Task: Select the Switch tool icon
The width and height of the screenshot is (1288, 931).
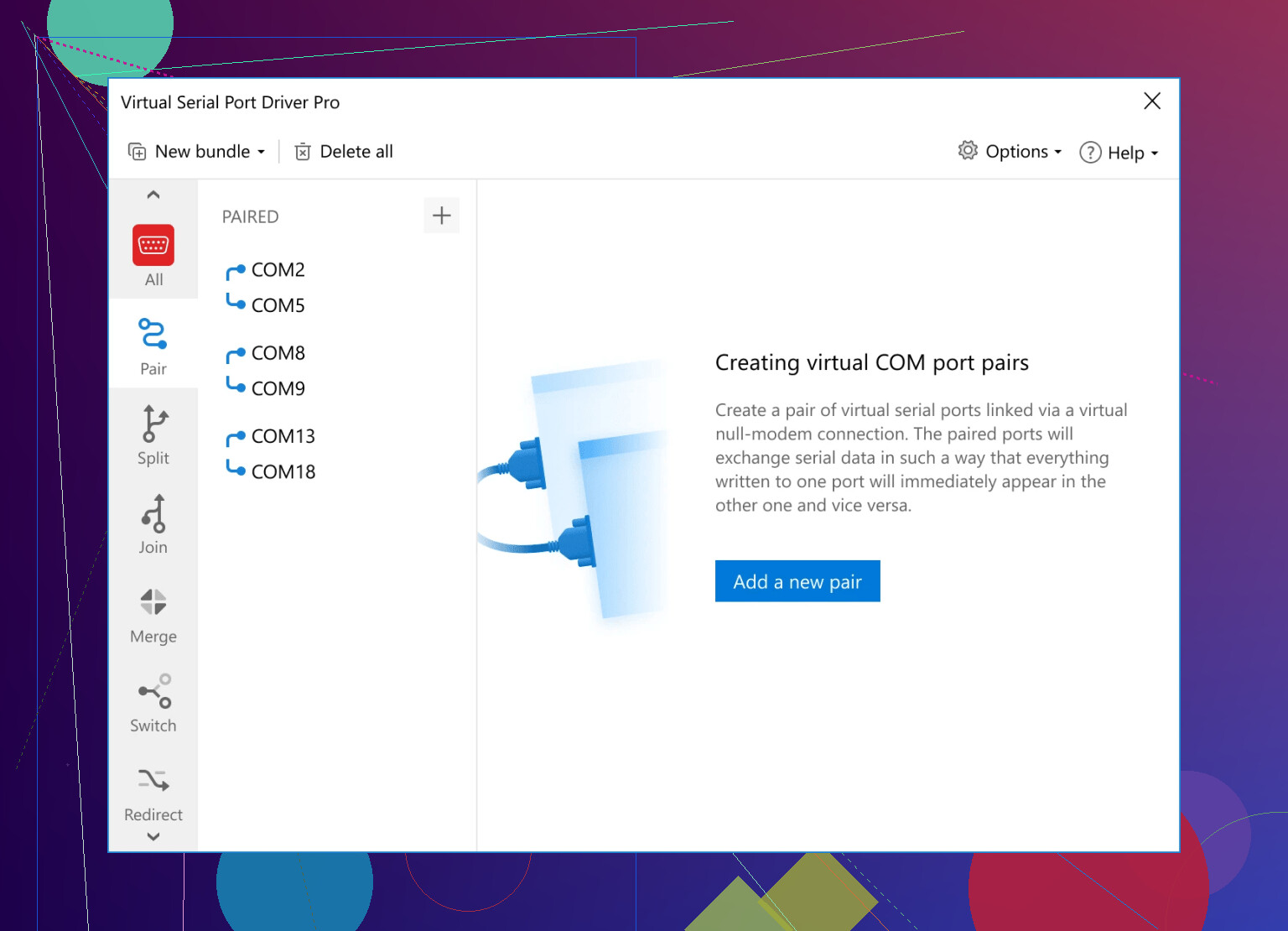Action: [153, 691]
